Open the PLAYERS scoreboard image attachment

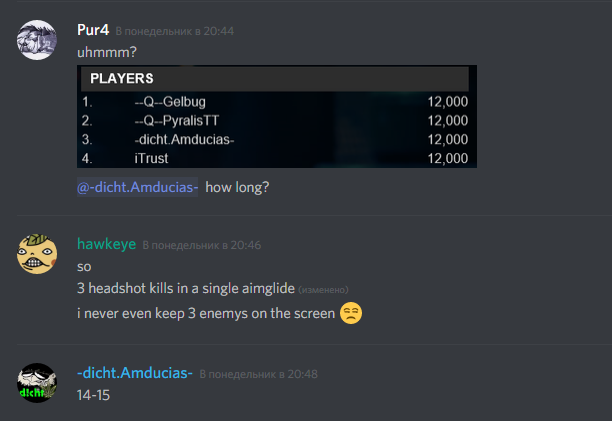pyautogui.click(x=277, y=117)
